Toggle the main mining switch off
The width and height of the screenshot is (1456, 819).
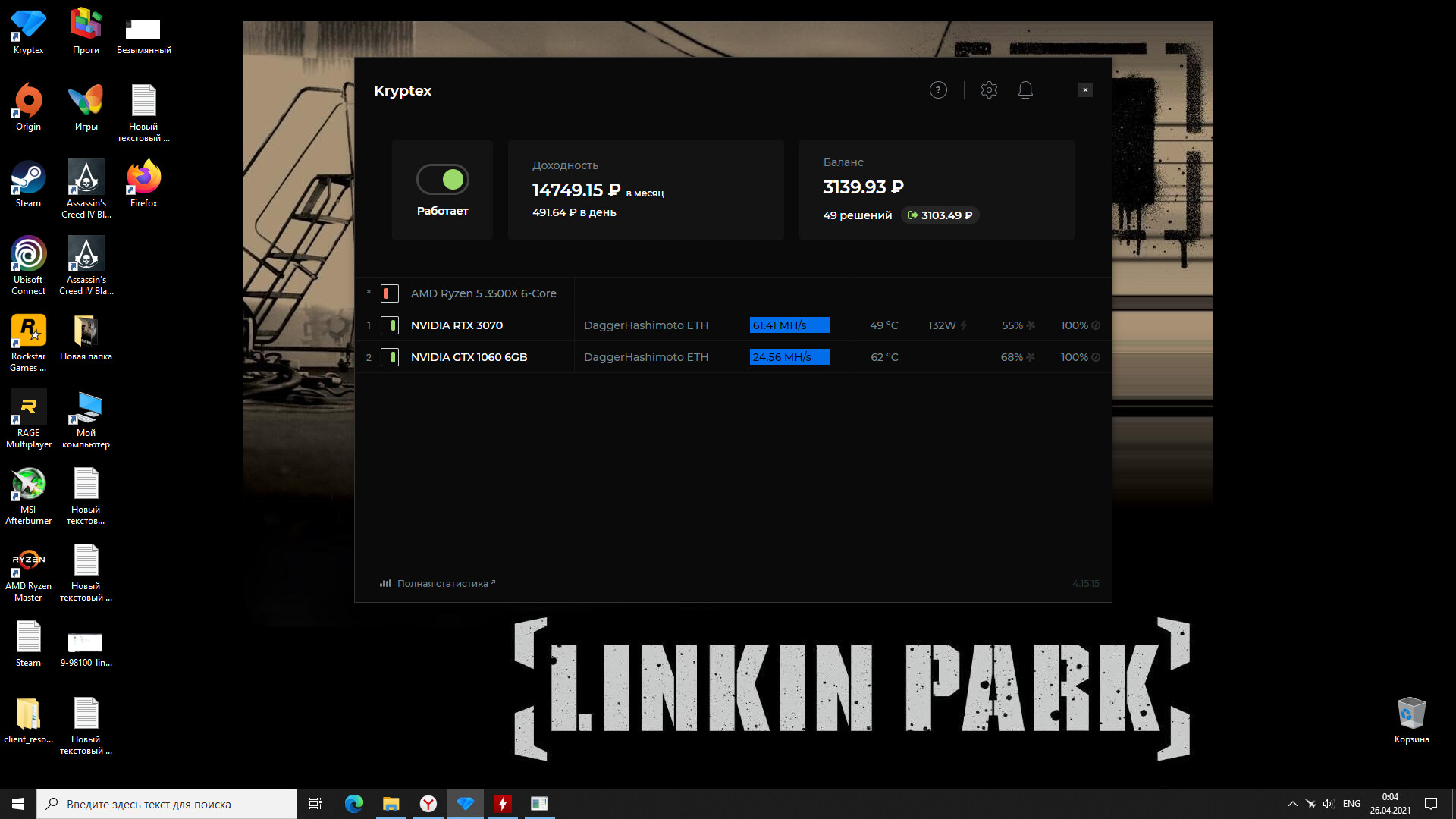point(443,180)
